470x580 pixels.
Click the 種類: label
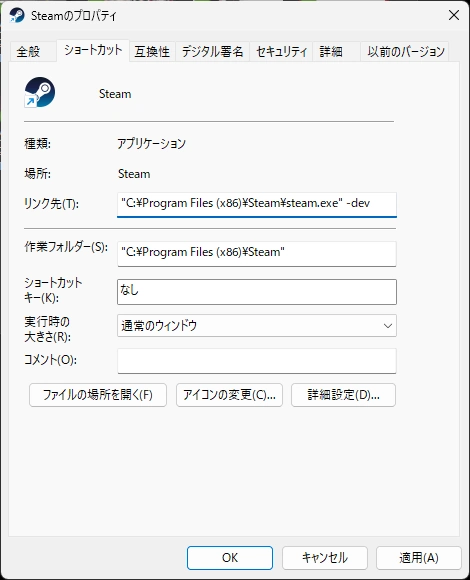[x=37, y=143]
